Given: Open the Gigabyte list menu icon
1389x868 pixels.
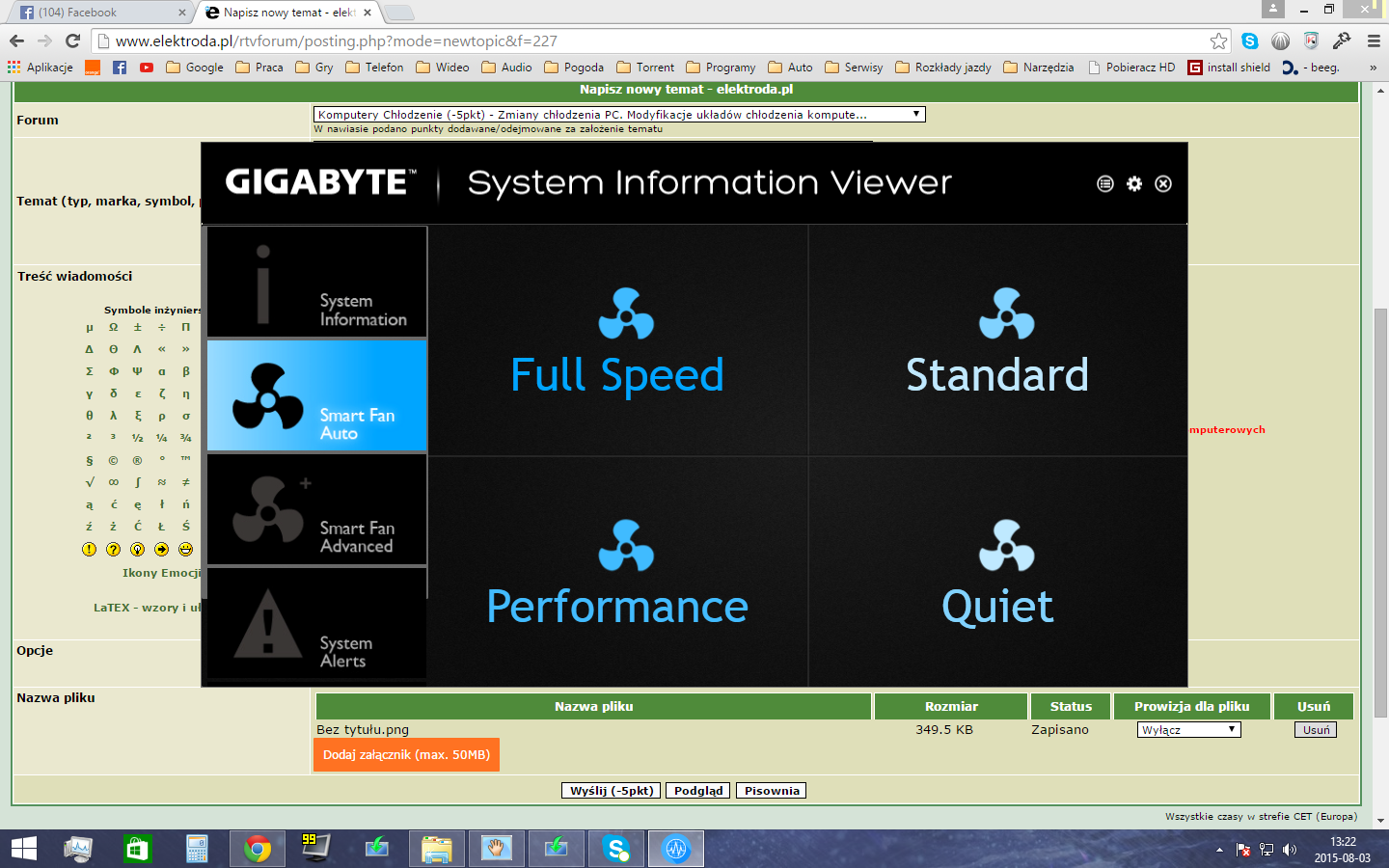Looking at the screenshot, I should 1105,183.
